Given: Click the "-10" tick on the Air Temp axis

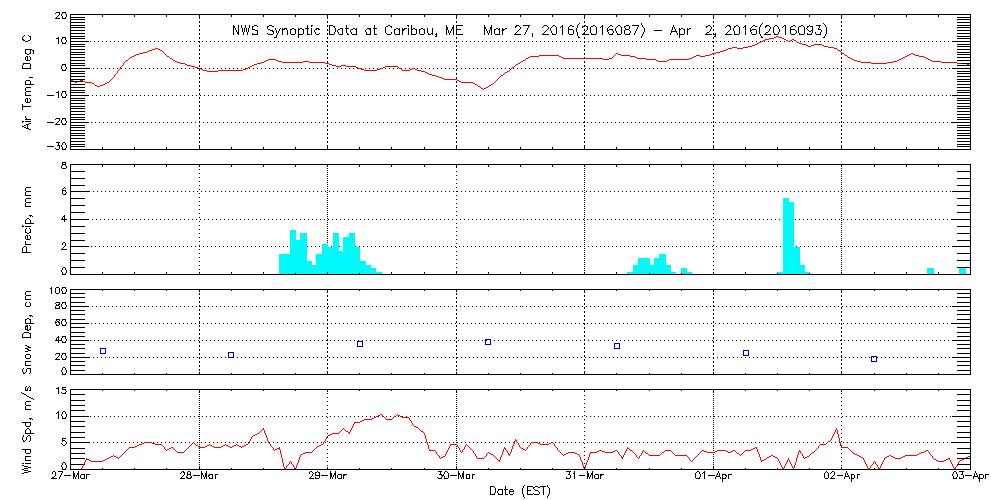Looking at the screenshot, I should click(x=58, y=94).
